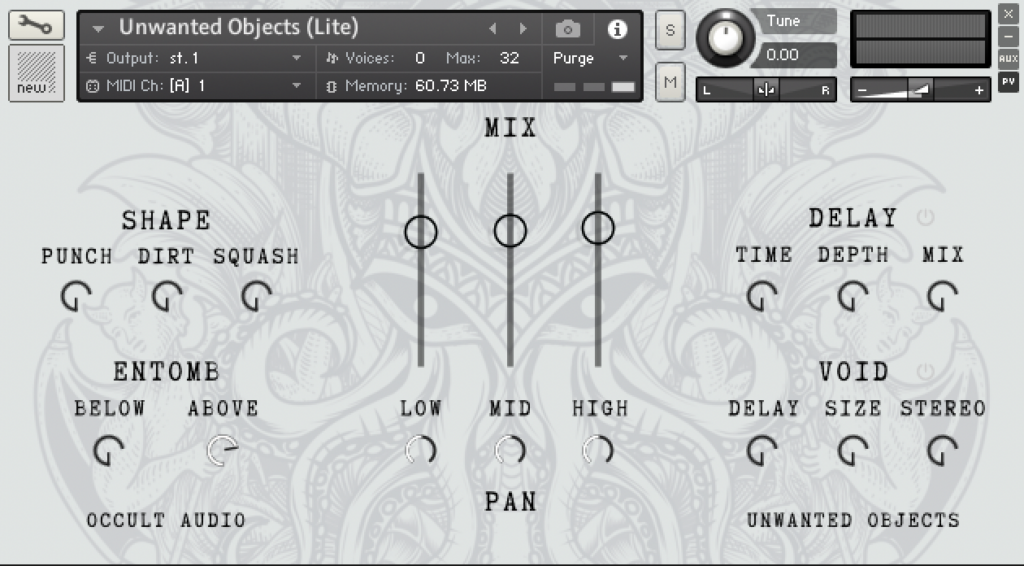Load the next instrument with the right arrow
Image resolution: width=1024 pixels, height=566 pixels.
tap(522, 29)
